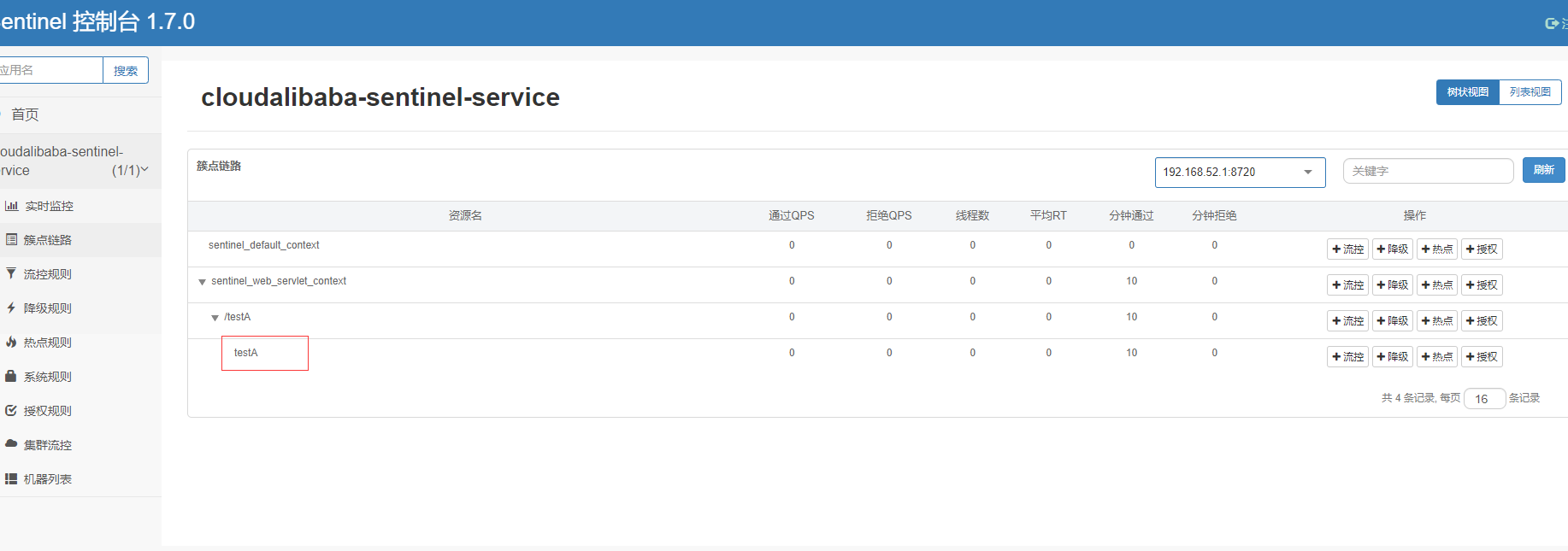Select the sentinel_default_context resource name
This screenshot has width=1568, height=551.
[263, 245]
